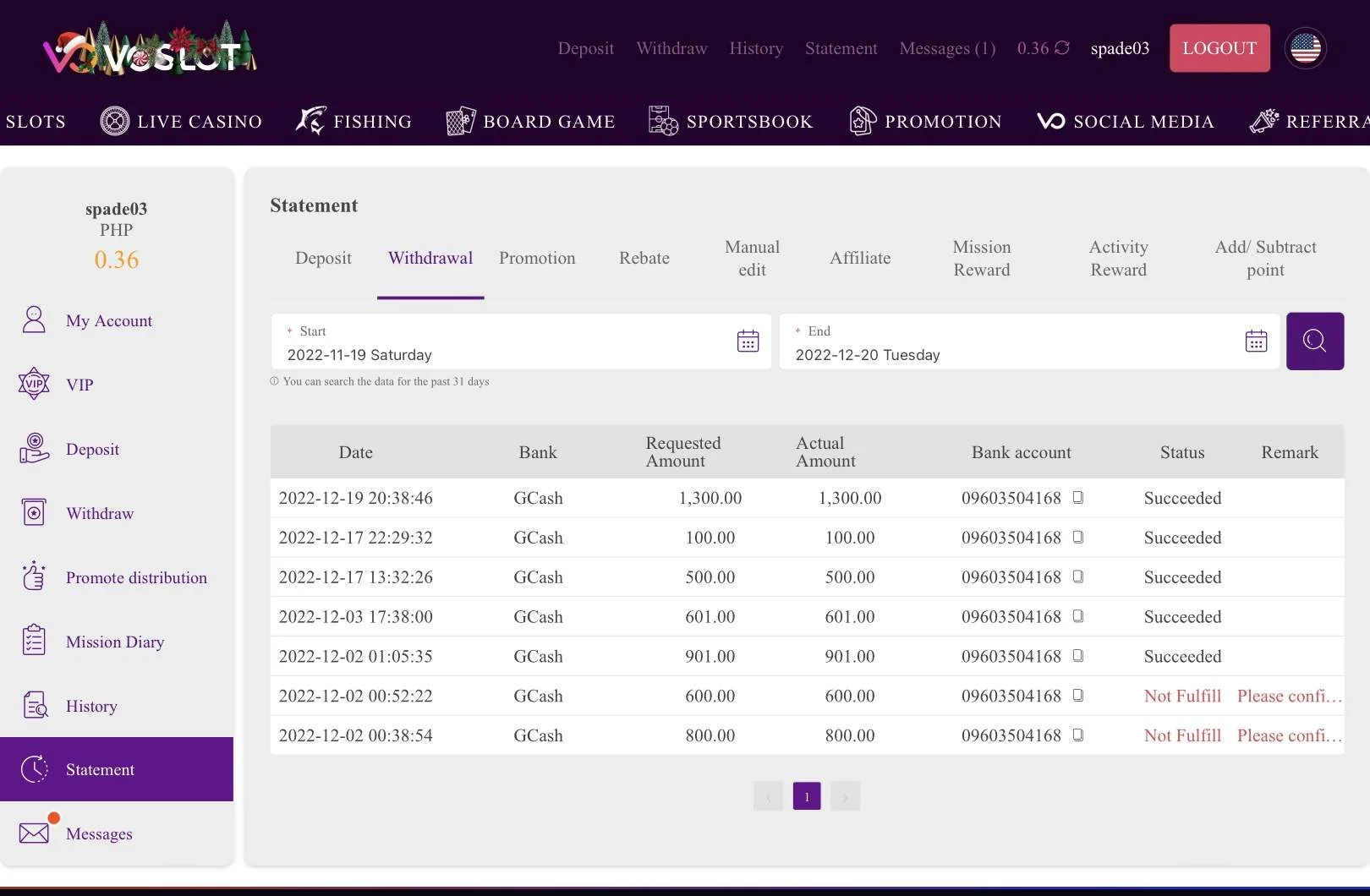
Task: Click spade03 username in header
Action: click(1120, 48)
